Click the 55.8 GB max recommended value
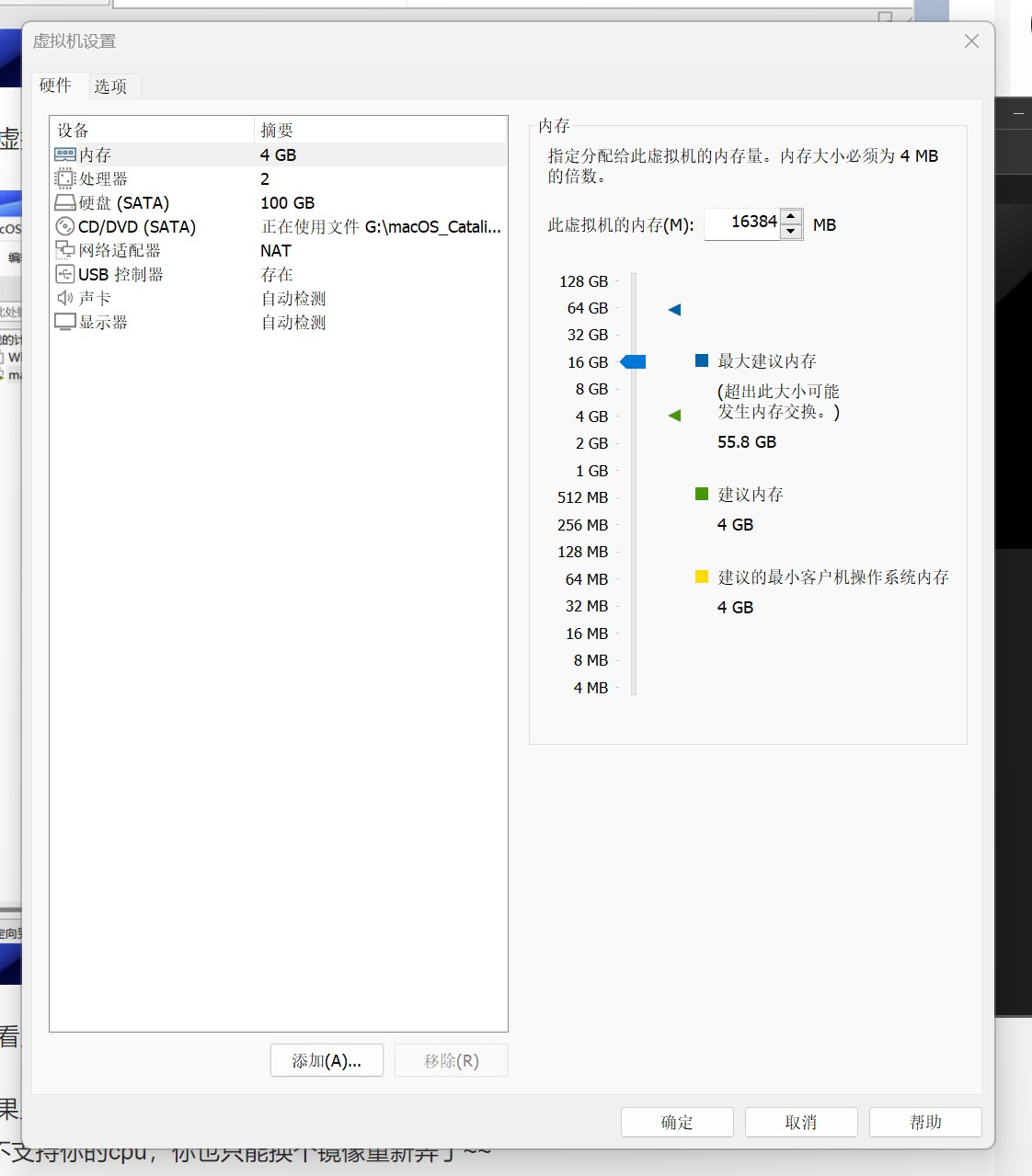 pyautogui.click(x=747, y=442)
